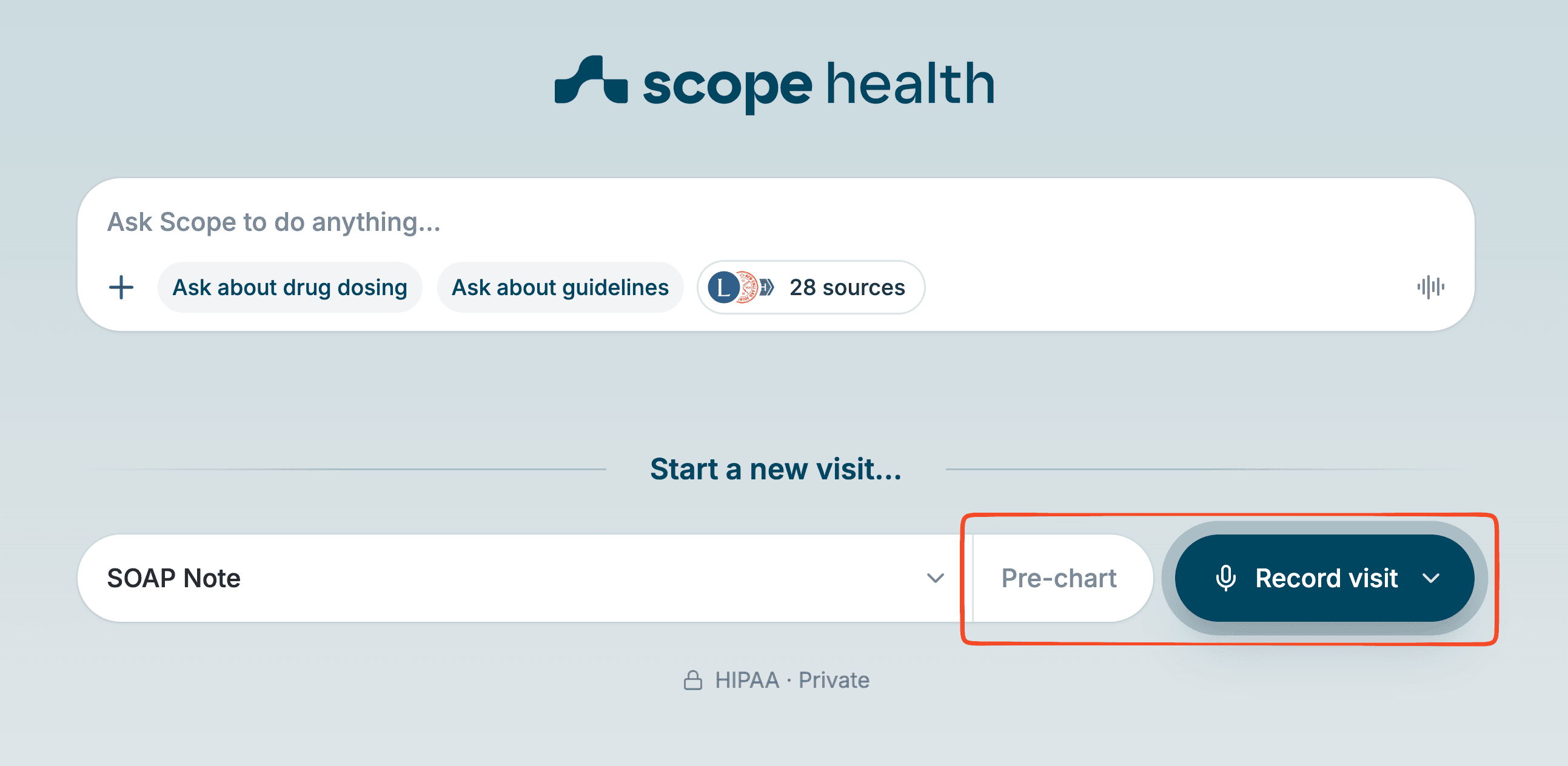
Task: Click the 'HIPAA · Private' label
Action: coord(791,680)
